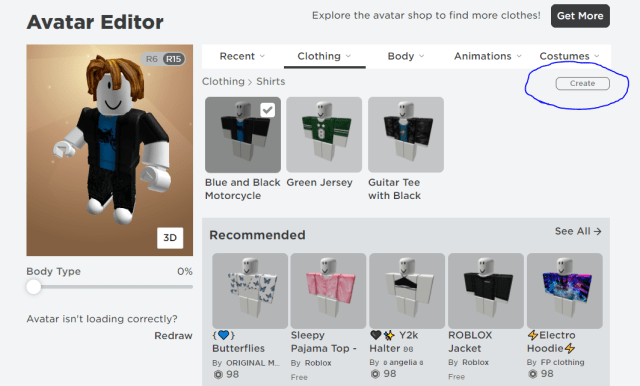Equip the Green Jersey shirt thumbnail
Viewport: 640px width, 386px height.
[324, 135]
